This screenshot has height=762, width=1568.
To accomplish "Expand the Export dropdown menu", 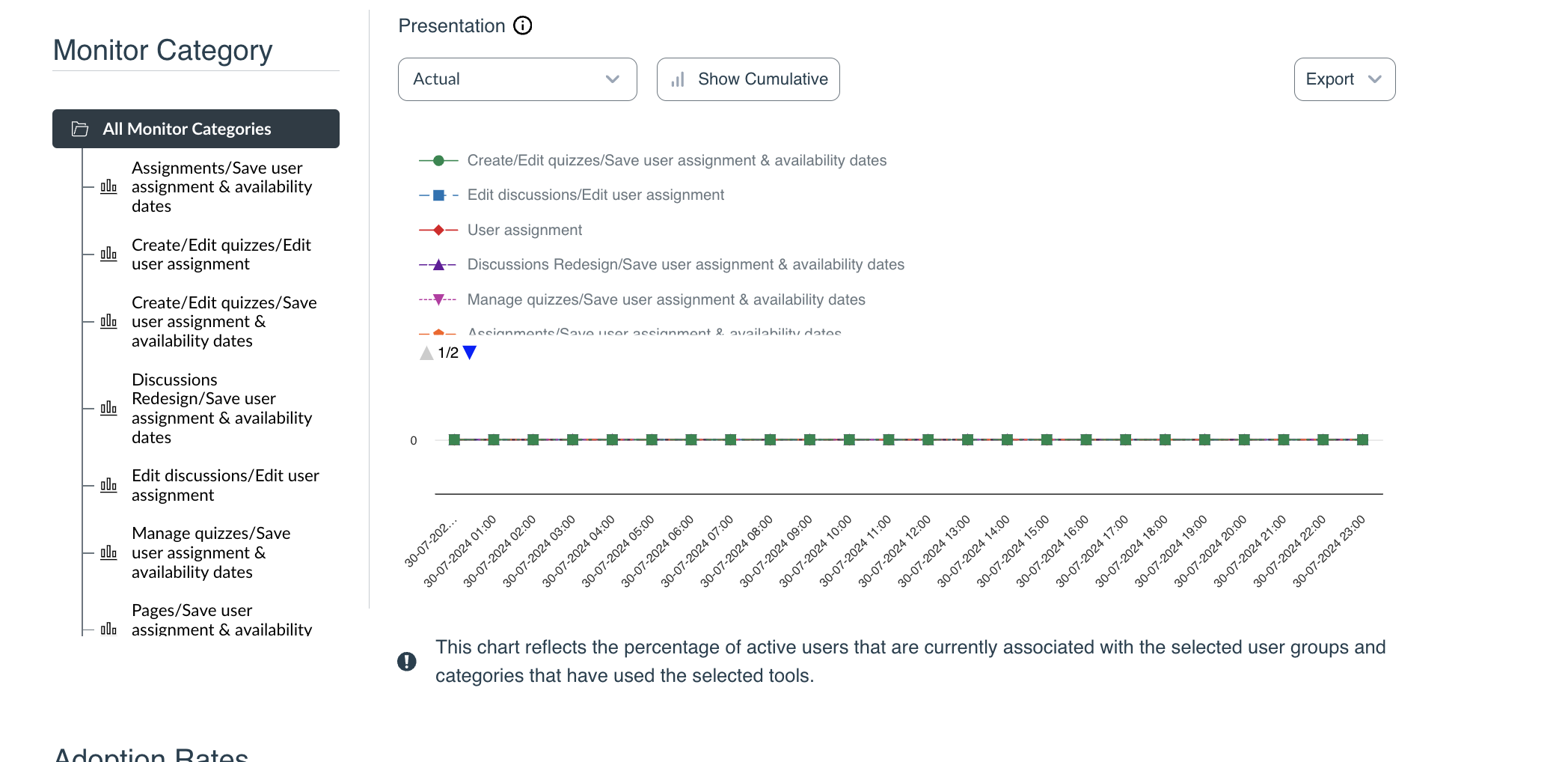I will point(1344,79).
